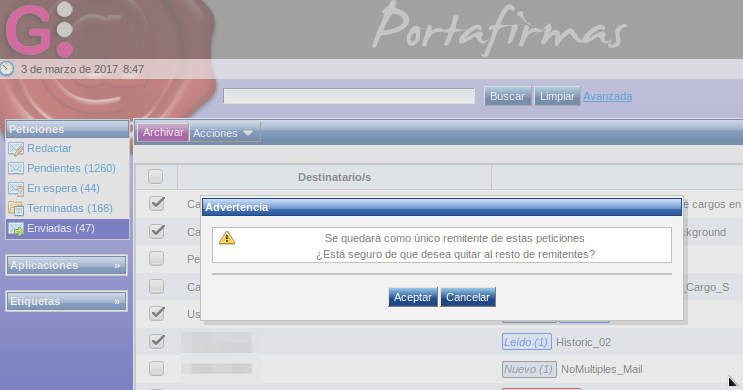Open the Acciones dropdown menu

click(x=225, y=133)
